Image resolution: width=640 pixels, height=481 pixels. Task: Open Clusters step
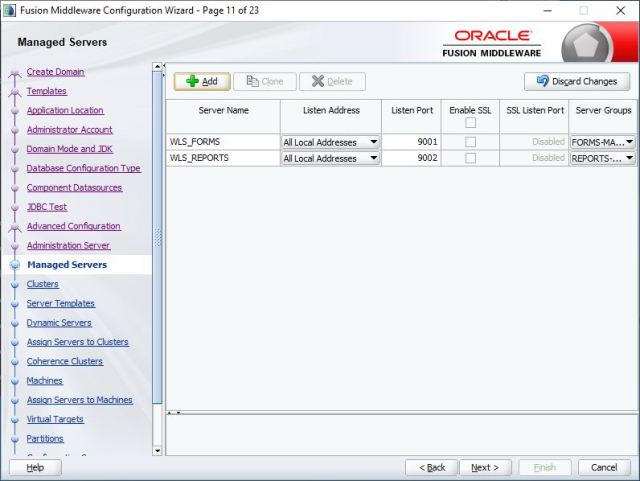coord(42,284)
